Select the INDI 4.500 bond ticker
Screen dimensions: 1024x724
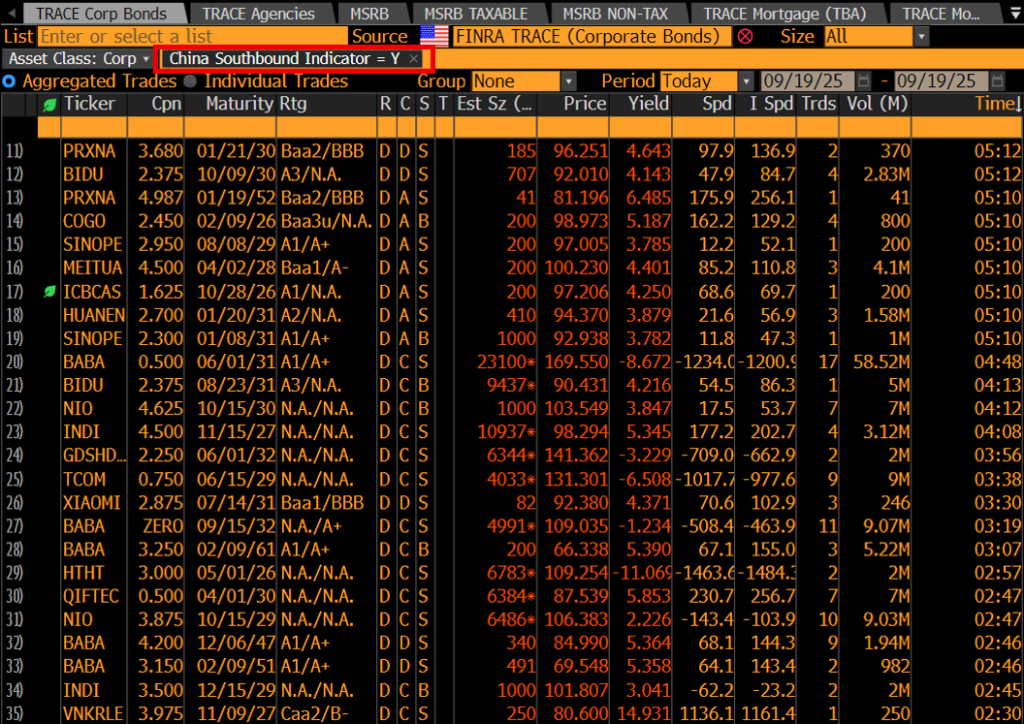point(81,432)
